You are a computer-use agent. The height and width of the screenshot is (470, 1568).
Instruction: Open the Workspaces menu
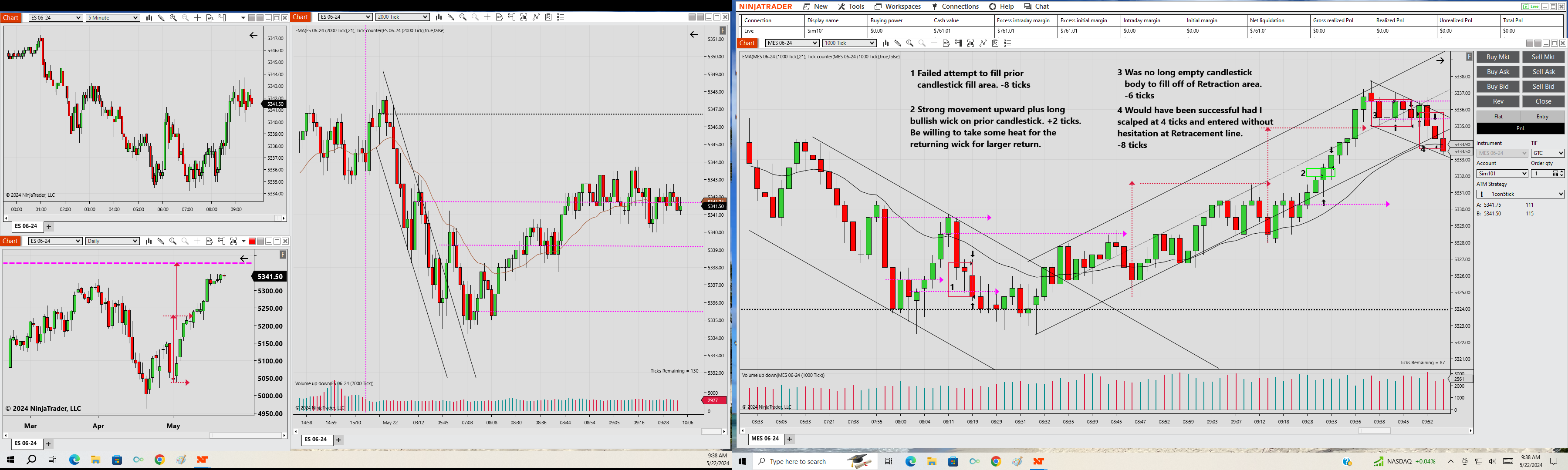(897, 7)
